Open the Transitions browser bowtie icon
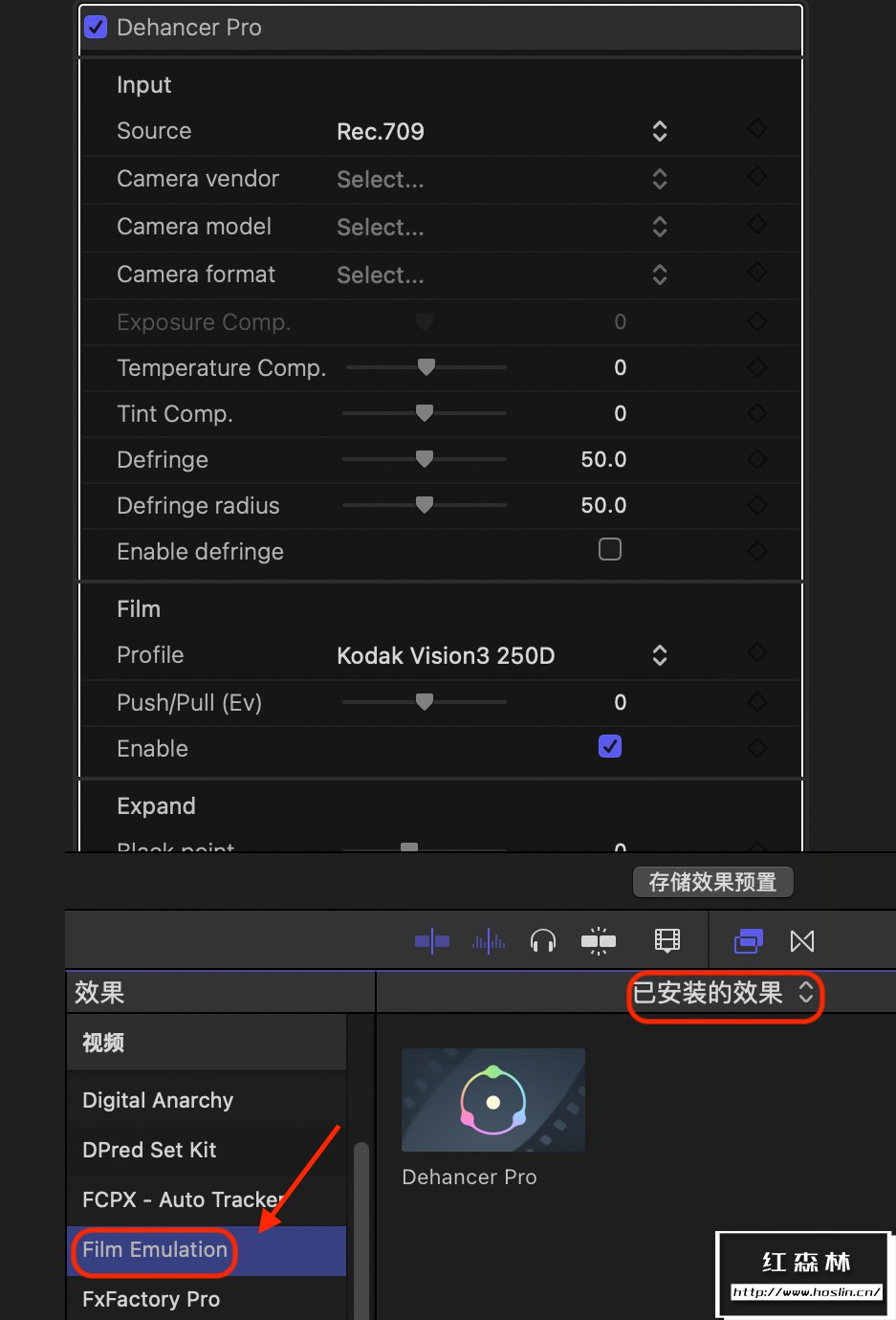Screen dimensions: 896x1320 [802, 941]
